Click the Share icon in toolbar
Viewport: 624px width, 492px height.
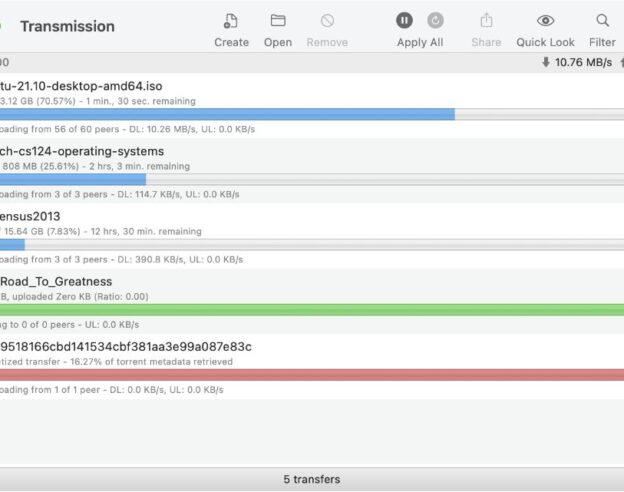[486, 20]
